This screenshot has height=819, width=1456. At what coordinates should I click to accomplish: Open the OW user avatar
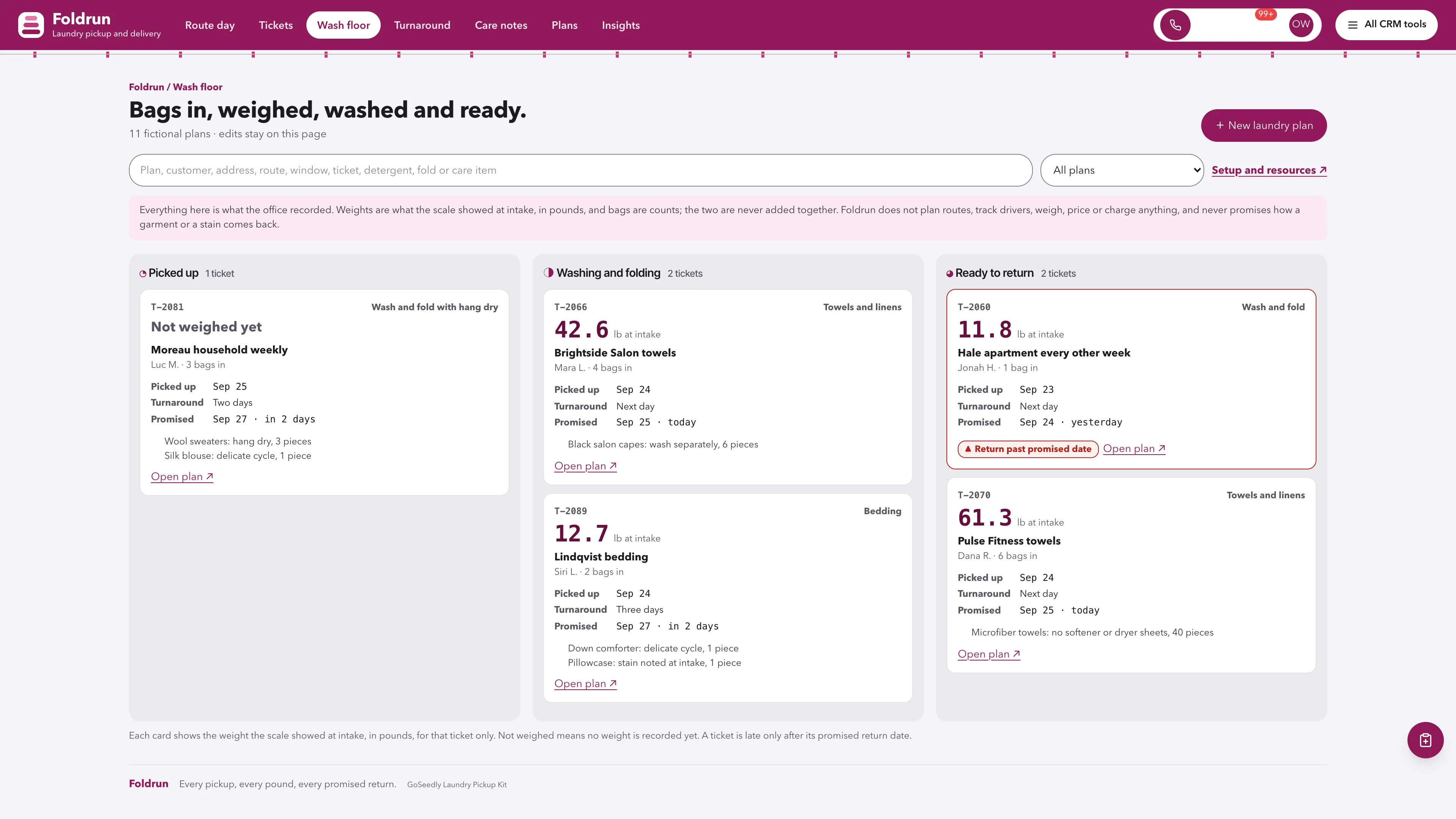[x=1301, y=24]
